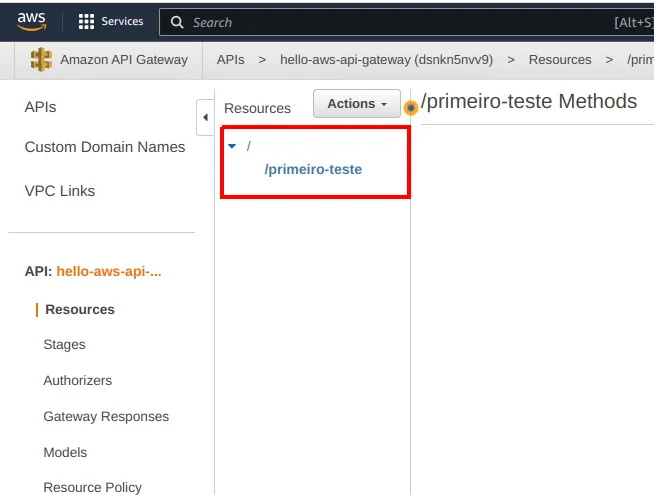Screen dimensions: 654x495
Task: Select Resources under the API section
Action: [x=80, y=309]
